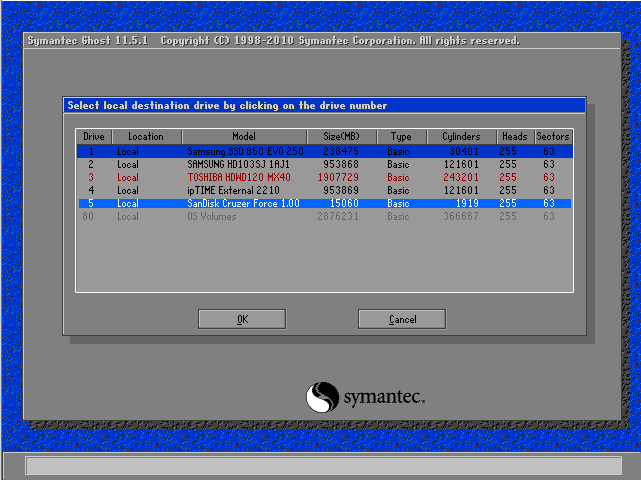Click cylinders value 30401
Screen dimensions: 641x480
point(464,151)
